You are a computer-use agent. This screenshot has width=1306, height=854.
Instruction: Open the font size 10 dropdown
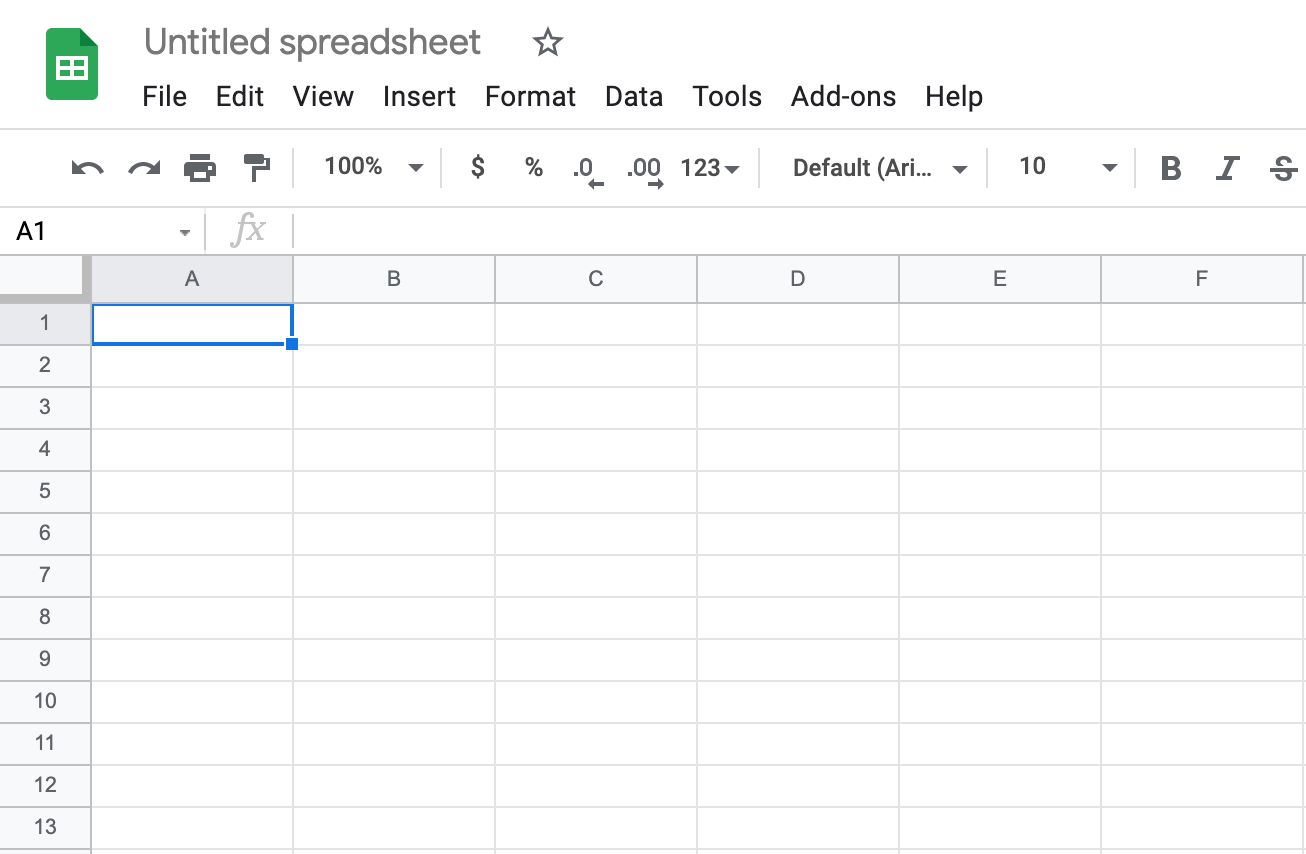(1067, 167)
